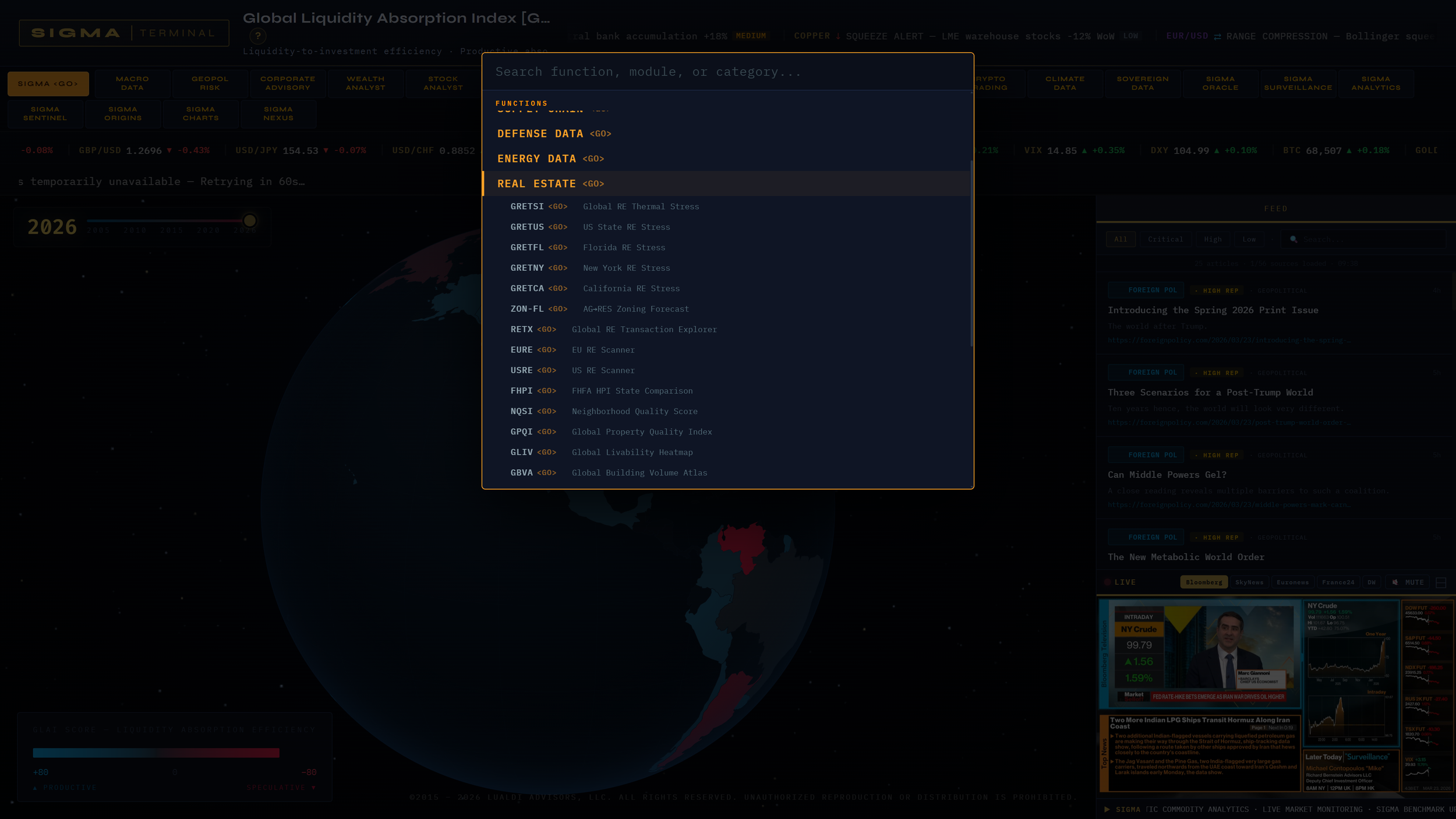Open 'Three Scenarios for a Post-Trump World'
Image resolution: width=1456 pixels, height=819 pixels.
(1210, 393)
